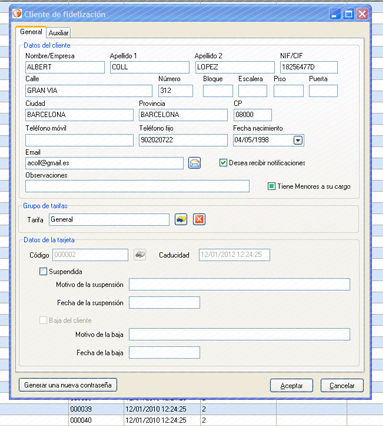The width and height of the screenshot is (383, 426).
Task: Click the empty Teléfono móvil field
Action: (79, 140)
